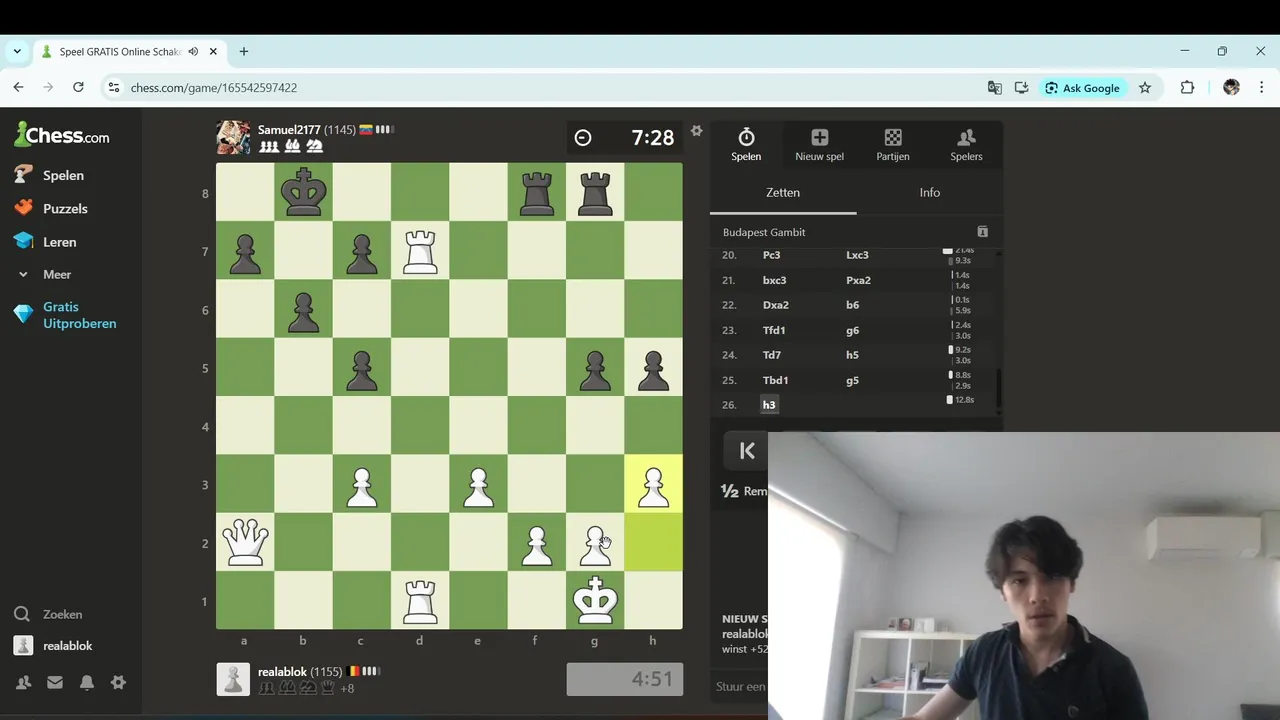This screenshot has height=720, width=1280.
Task: Select move Pc3 in the move list
Action: [771, 255]
